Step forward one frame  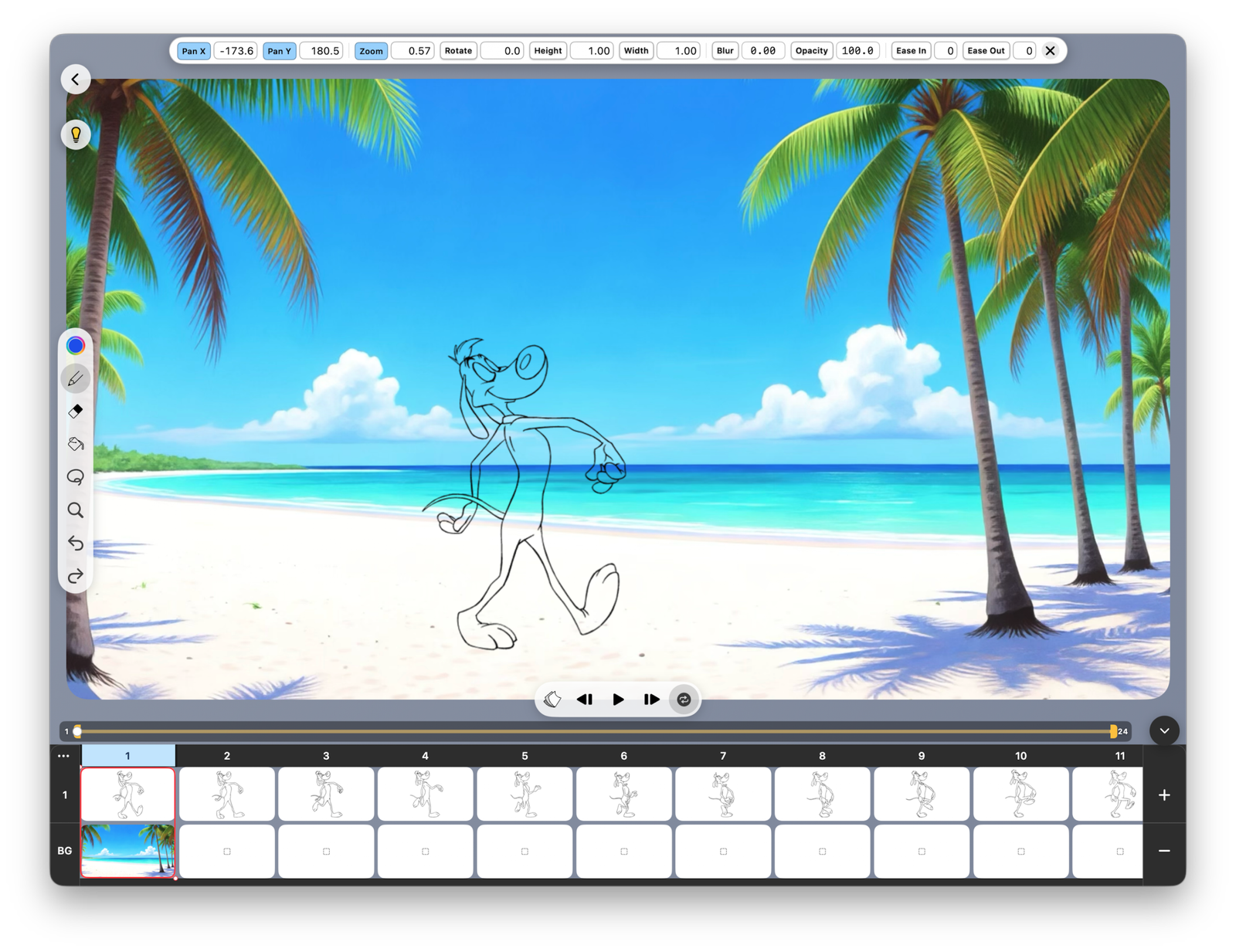tap(651, 700)
